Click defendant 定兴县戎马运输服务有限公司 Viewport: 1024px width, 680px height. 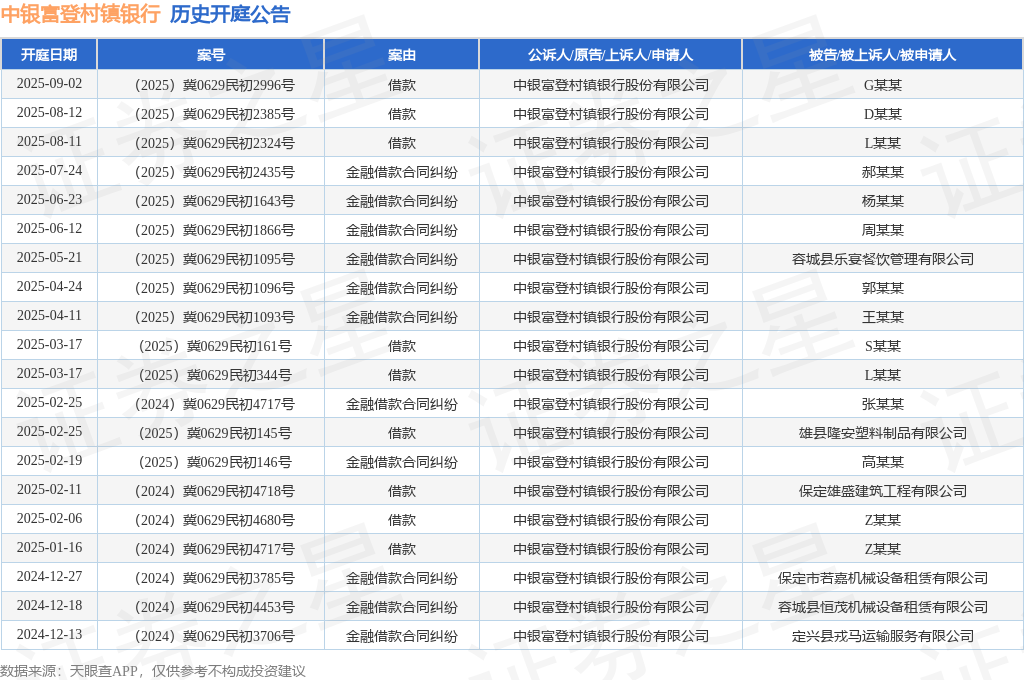[x=882, y=636]
